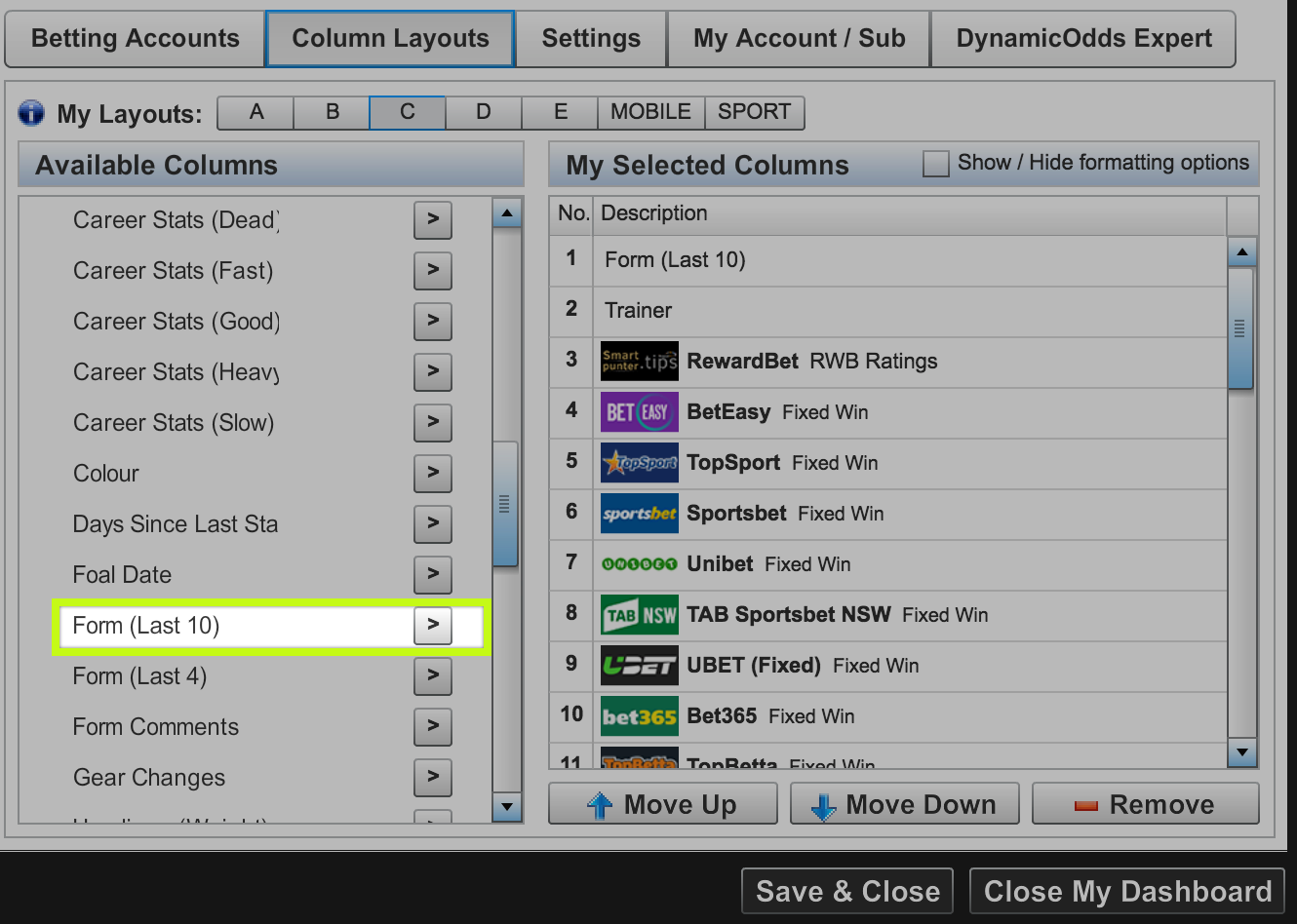Click the info icon beside My Layouts

click(31, 113)
